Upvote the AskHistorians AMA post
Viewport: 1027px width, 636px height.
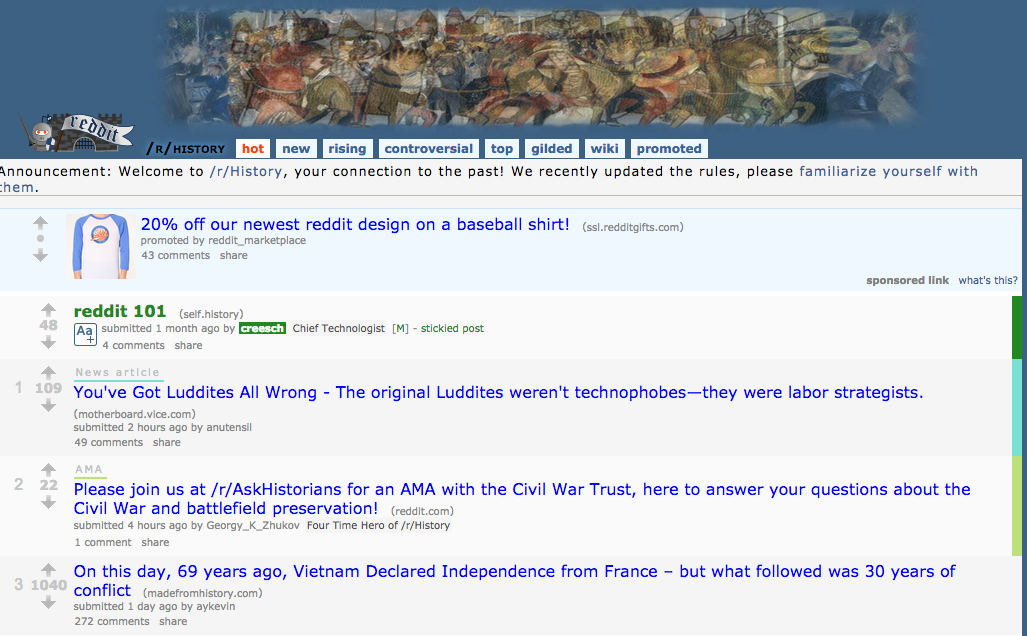(48, 469)
